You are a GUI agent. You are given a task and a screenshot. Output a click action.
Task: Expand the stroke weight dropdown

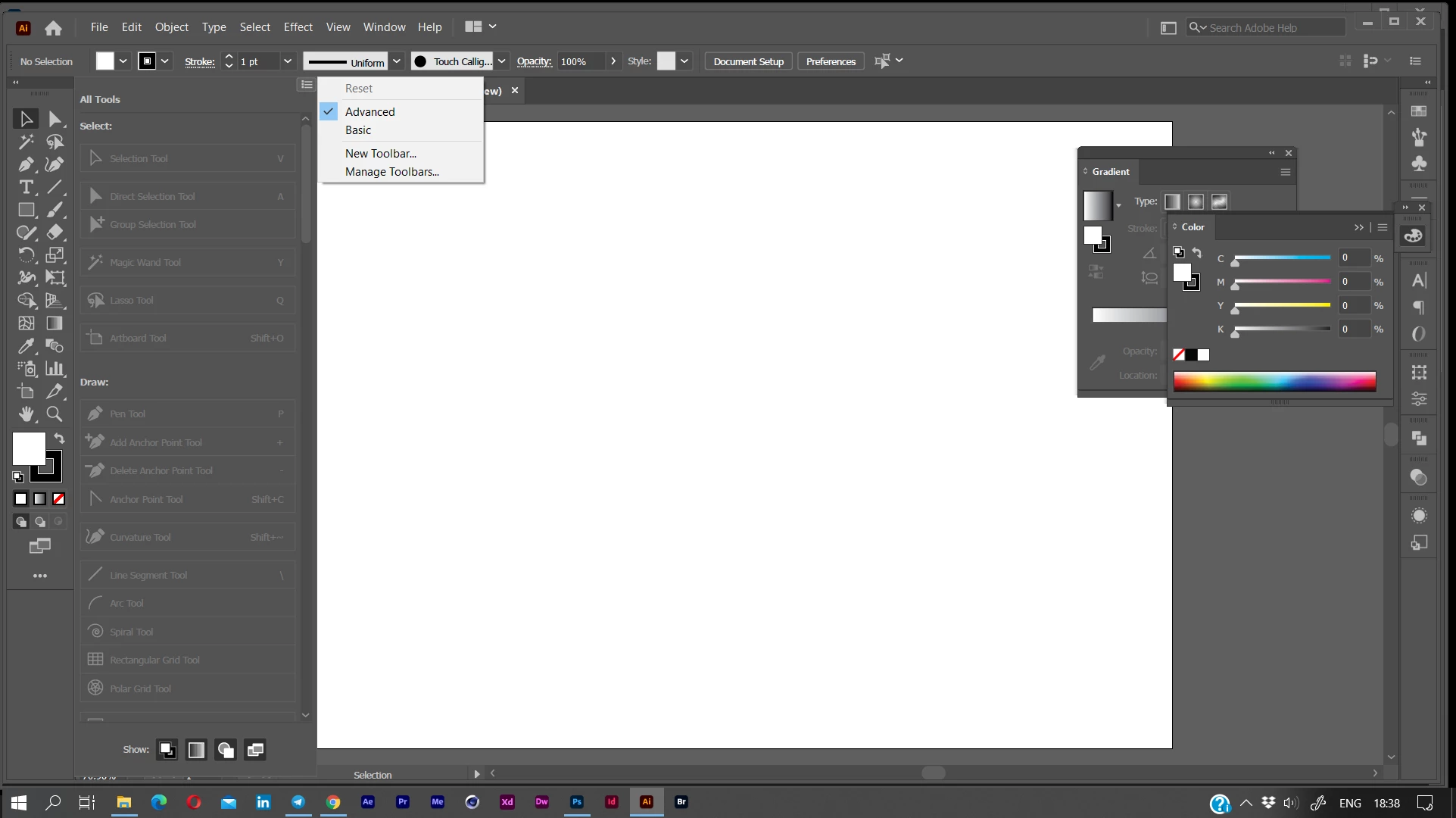(288, 61)
